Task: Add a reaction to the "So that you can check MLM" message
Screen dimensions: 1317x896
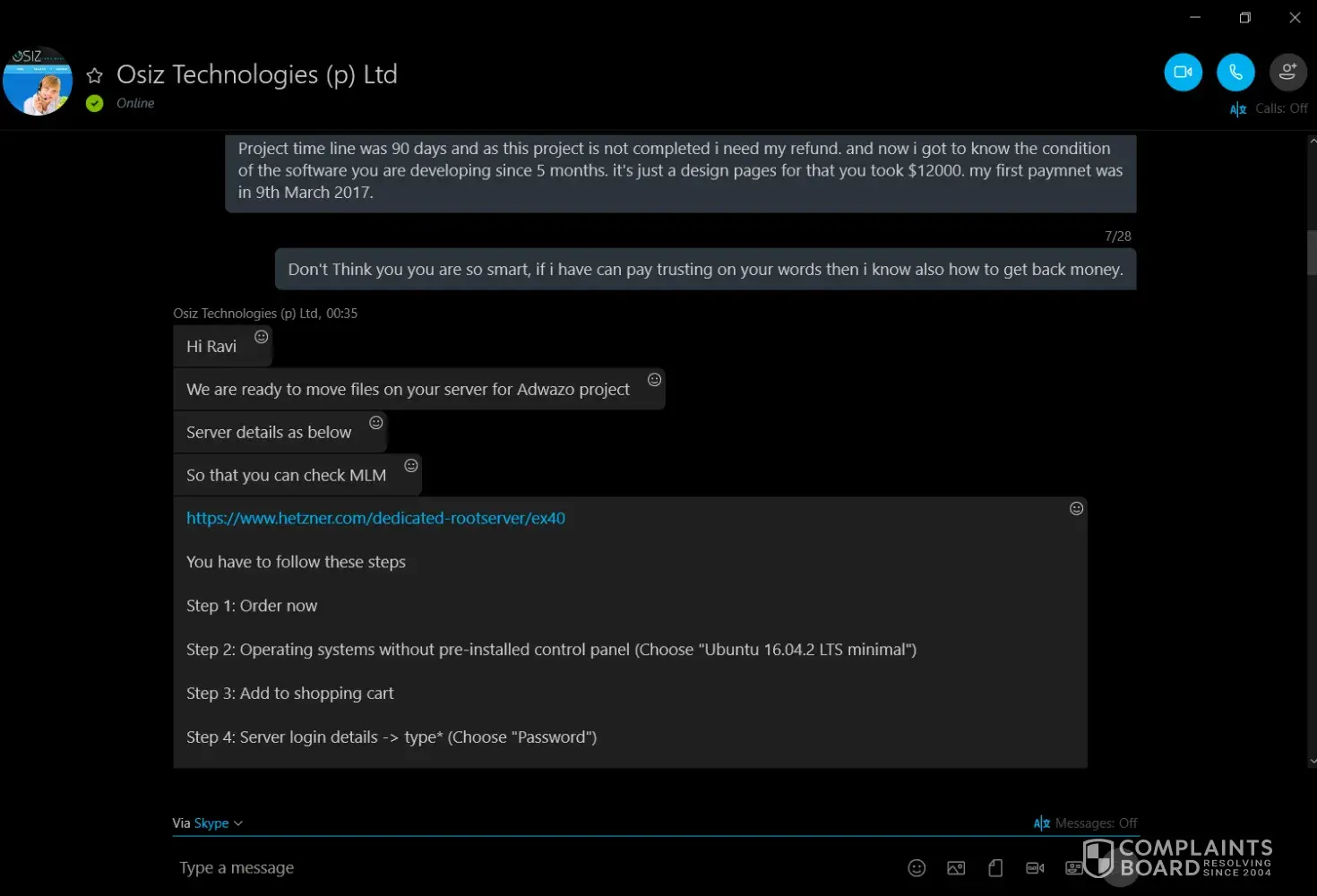Action: [411, 466]
